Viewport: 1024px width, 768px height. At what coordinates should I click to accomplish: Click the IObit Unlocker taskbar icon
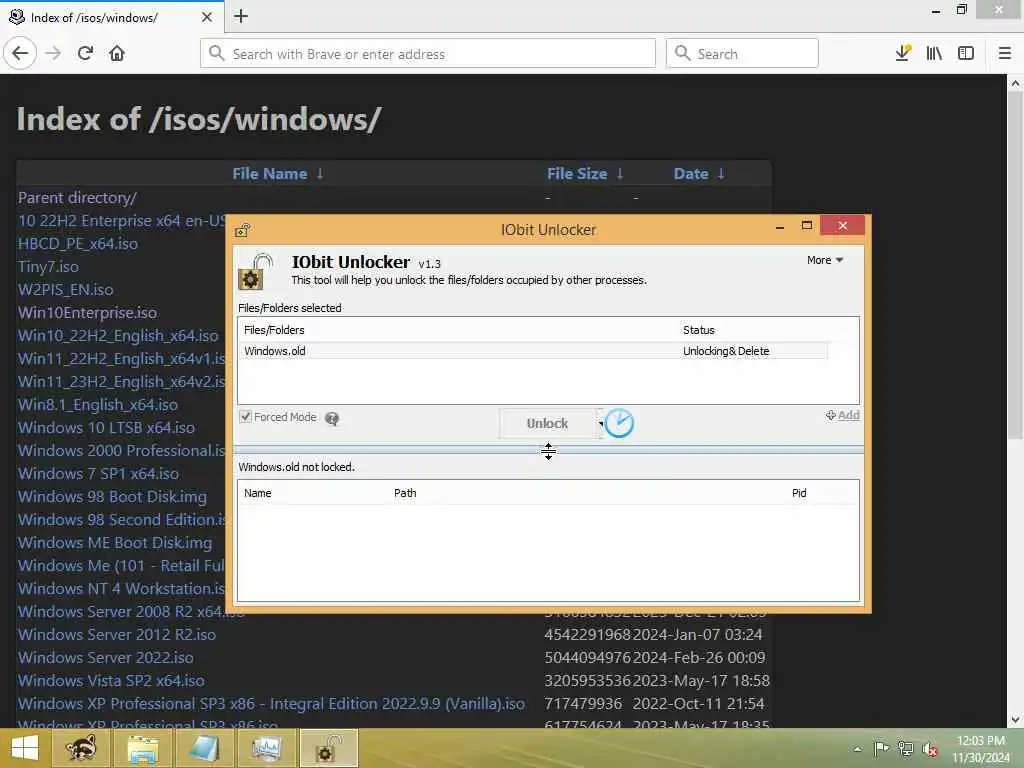[x=328, y=748]
